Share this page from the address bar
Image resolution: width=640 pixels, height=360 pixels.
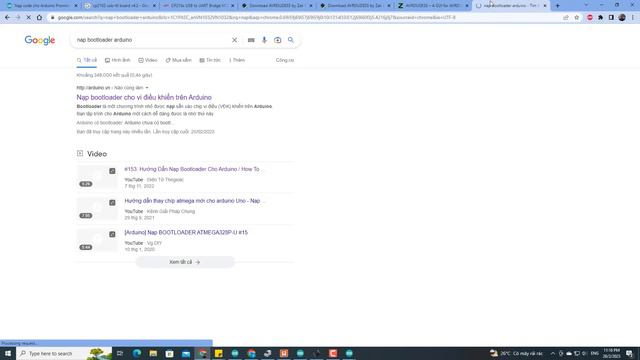coord(566,18)
